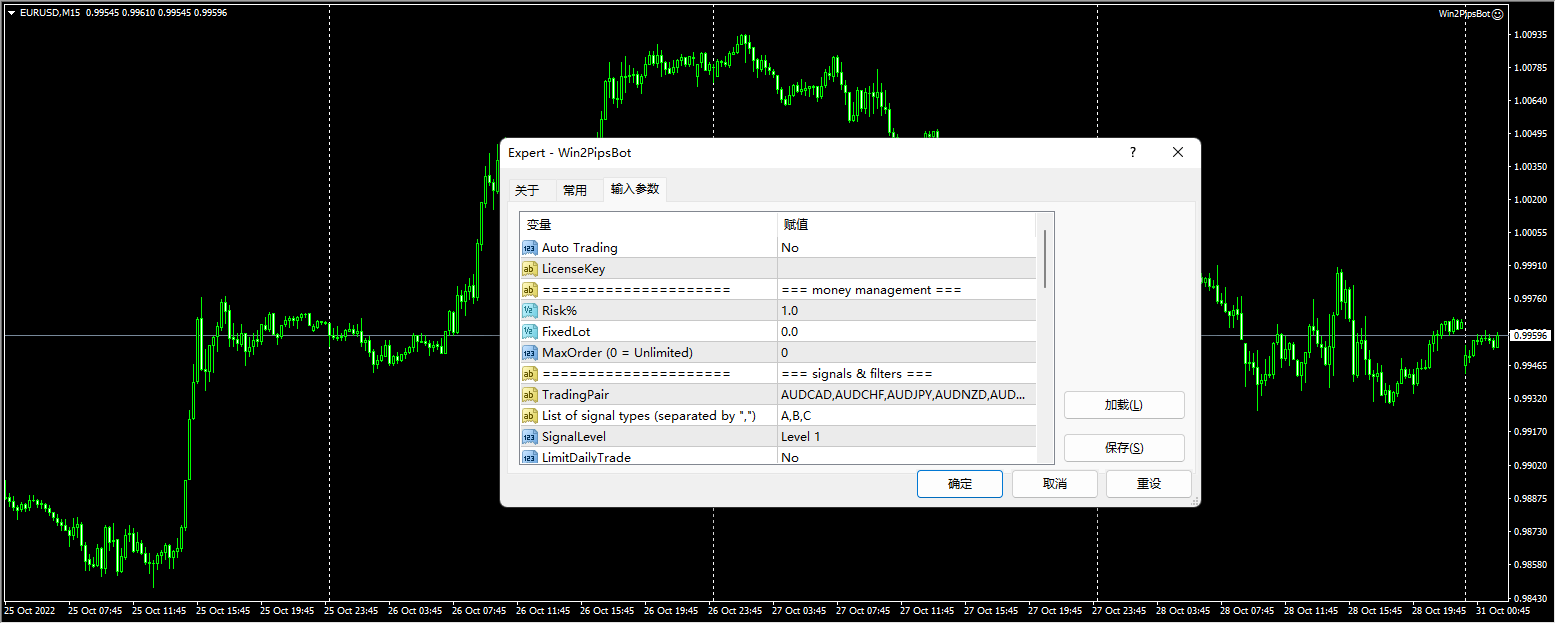Click the ab icon beside LicenseKey
Viewport: 1556px width, 624px height.
[x=530, y=268]
